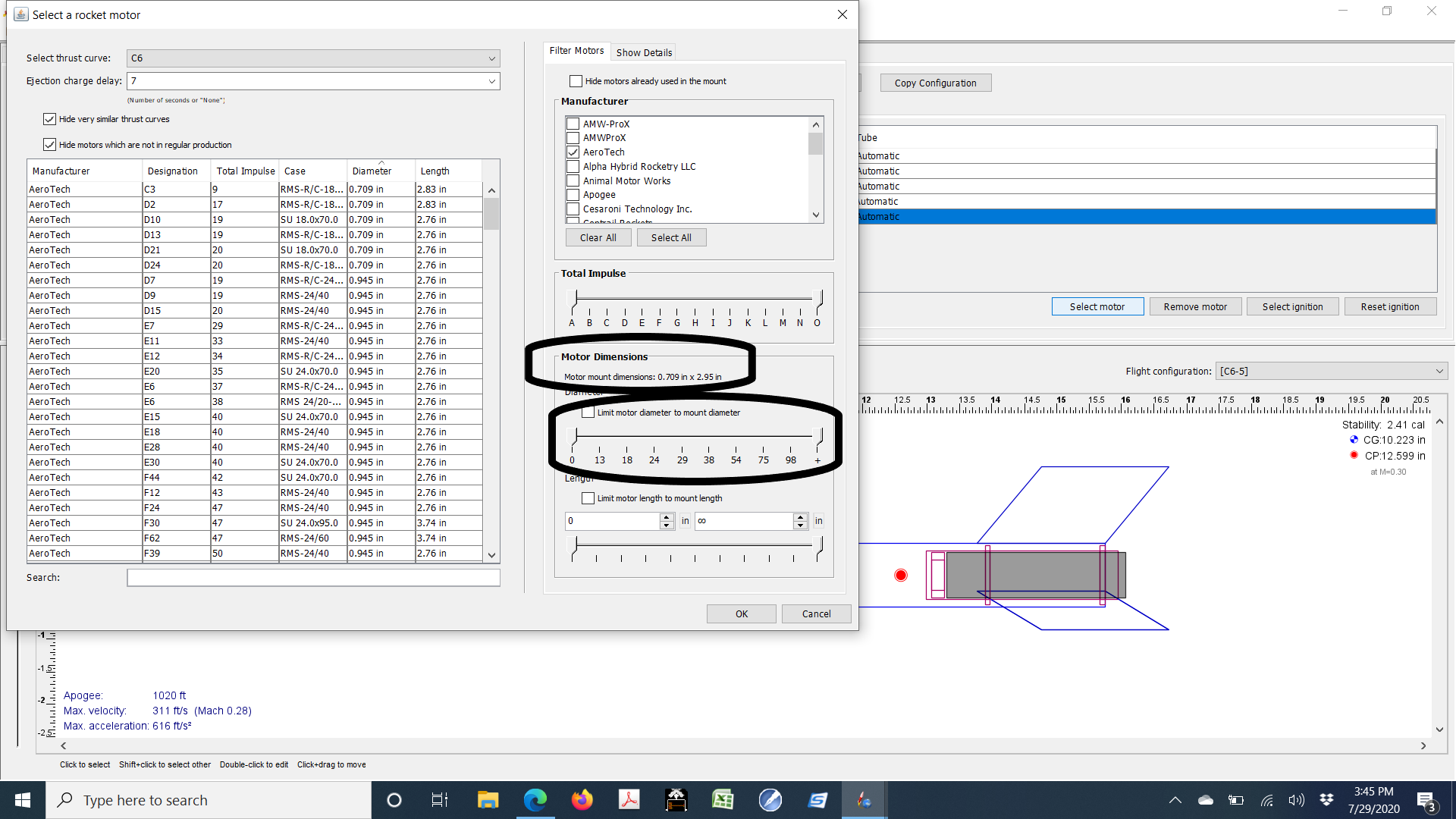Check the Apogee manufacturer checkbox
This screenshot has height=819, width=1456.
573,195
